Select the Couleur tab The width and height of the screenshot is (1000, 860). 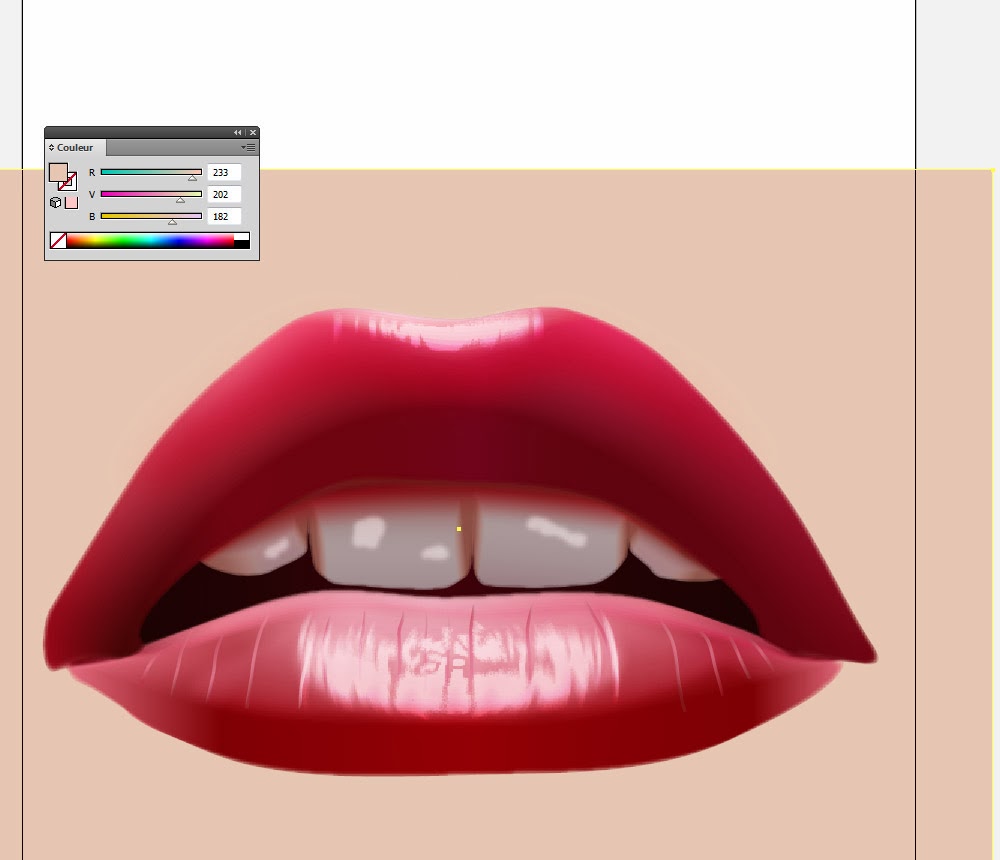[x=75, y=147]
